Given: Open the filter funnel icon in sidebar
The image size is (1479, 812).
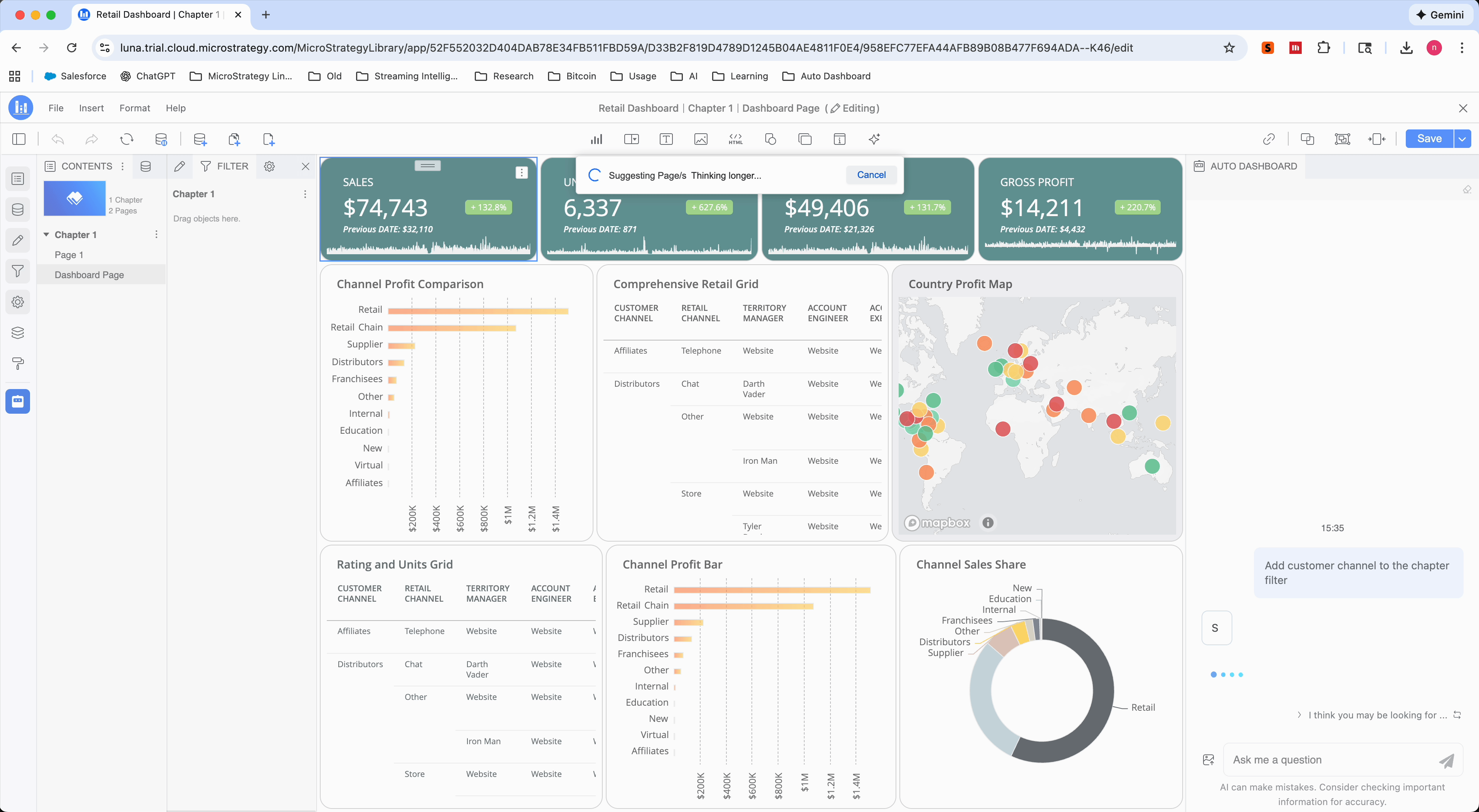Looking at the screenshot, I should pos(18,271).
